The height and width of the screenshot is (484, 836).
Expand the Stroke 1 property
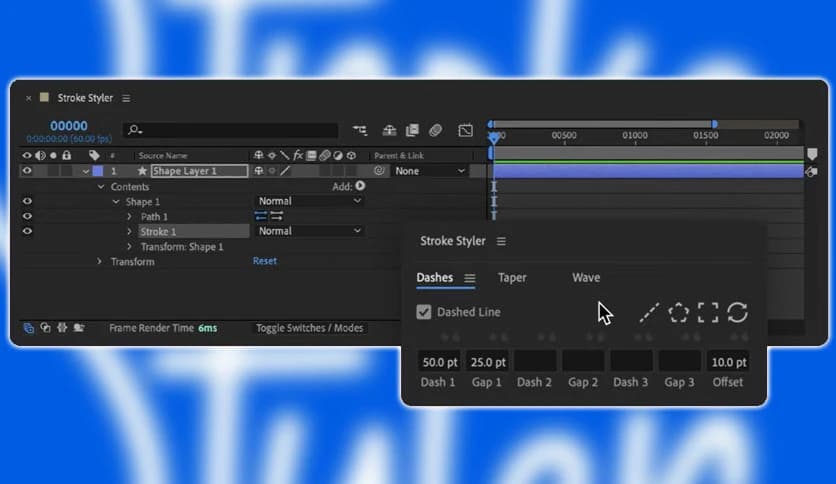129,231
